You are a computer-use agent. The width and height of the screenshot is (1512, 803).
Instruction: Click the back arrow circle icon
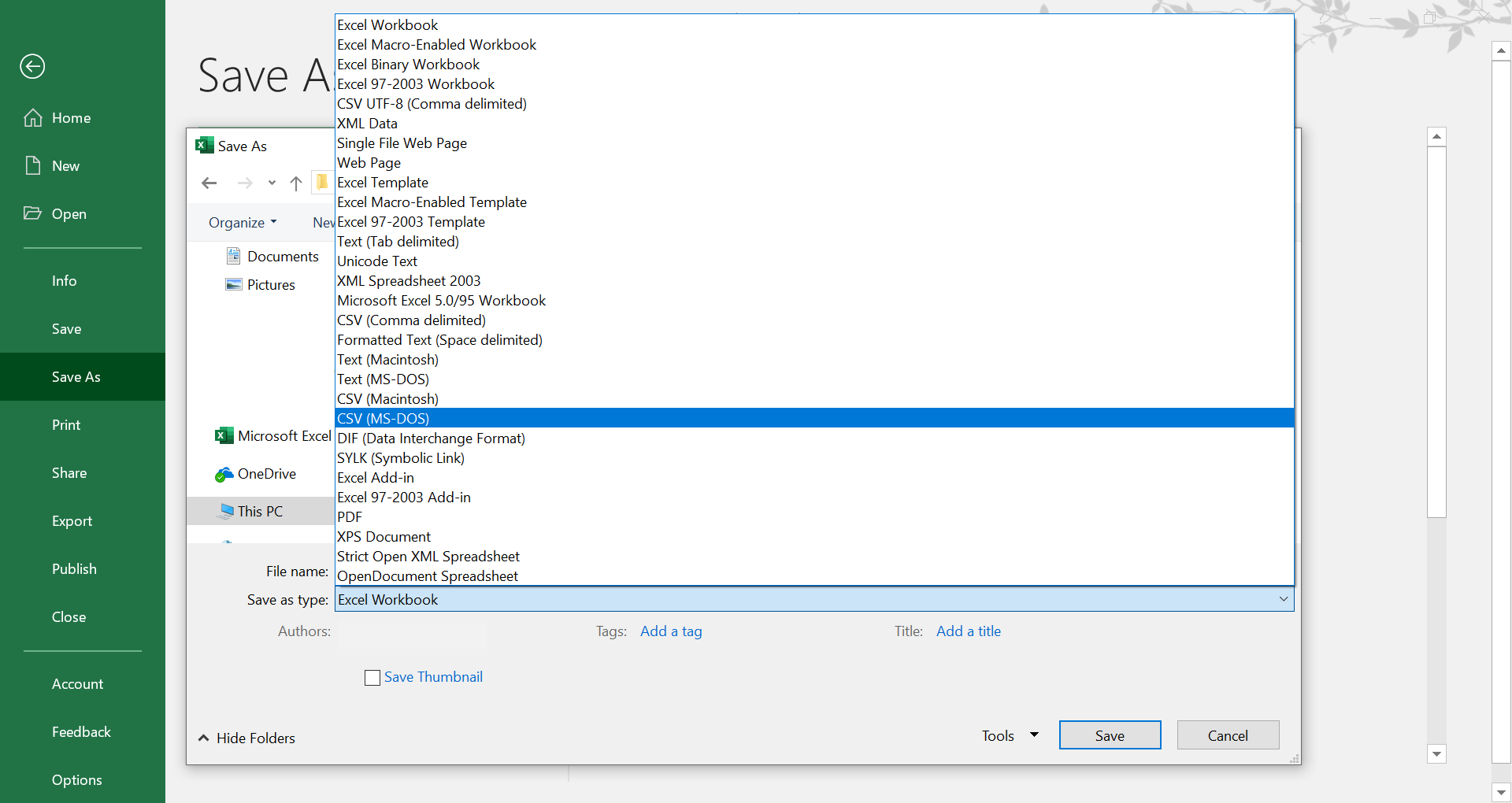pyautogui.click(x=32, y=66)
